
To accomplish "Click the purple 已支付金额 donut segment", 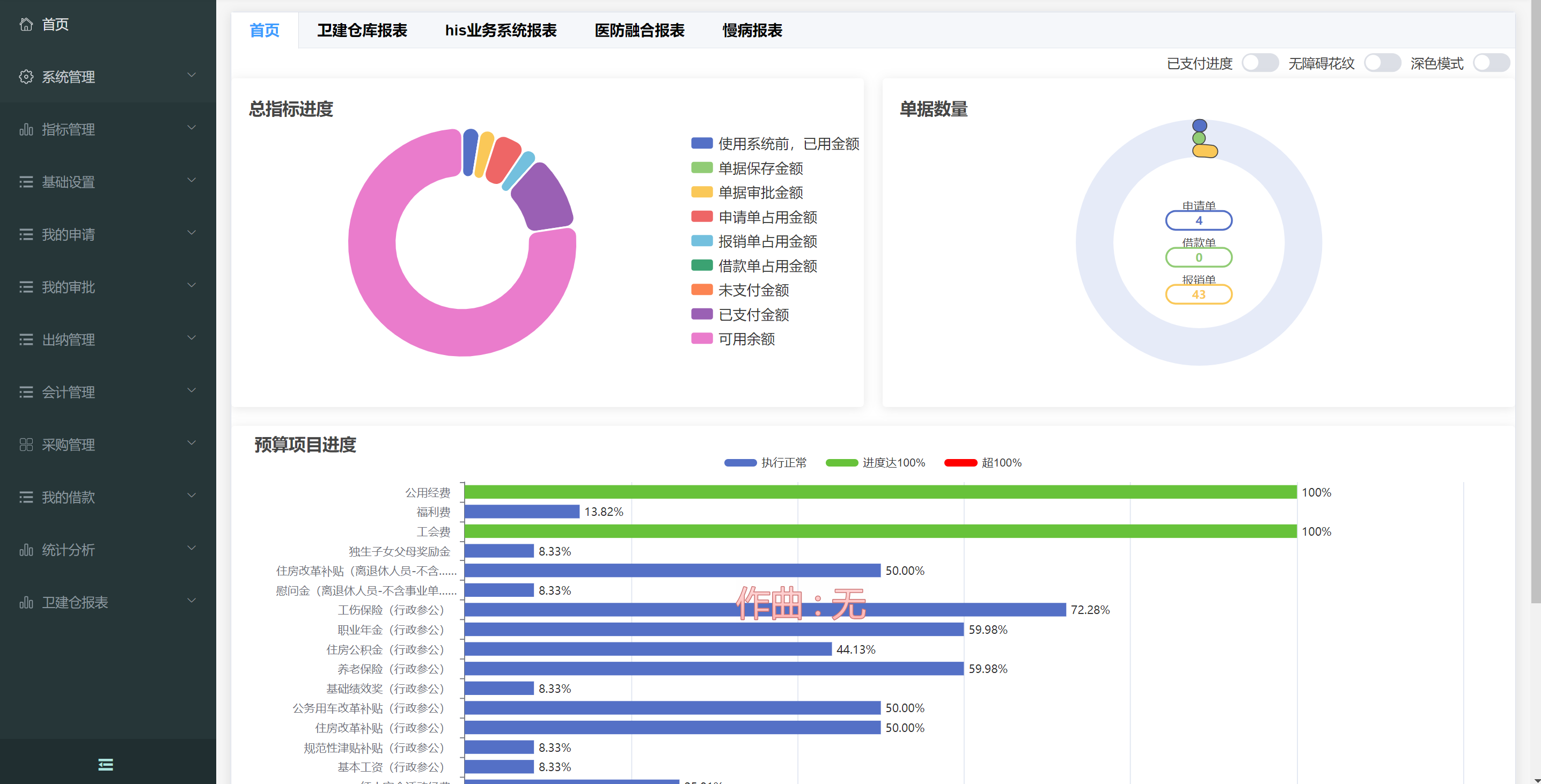I will (543, 197).
